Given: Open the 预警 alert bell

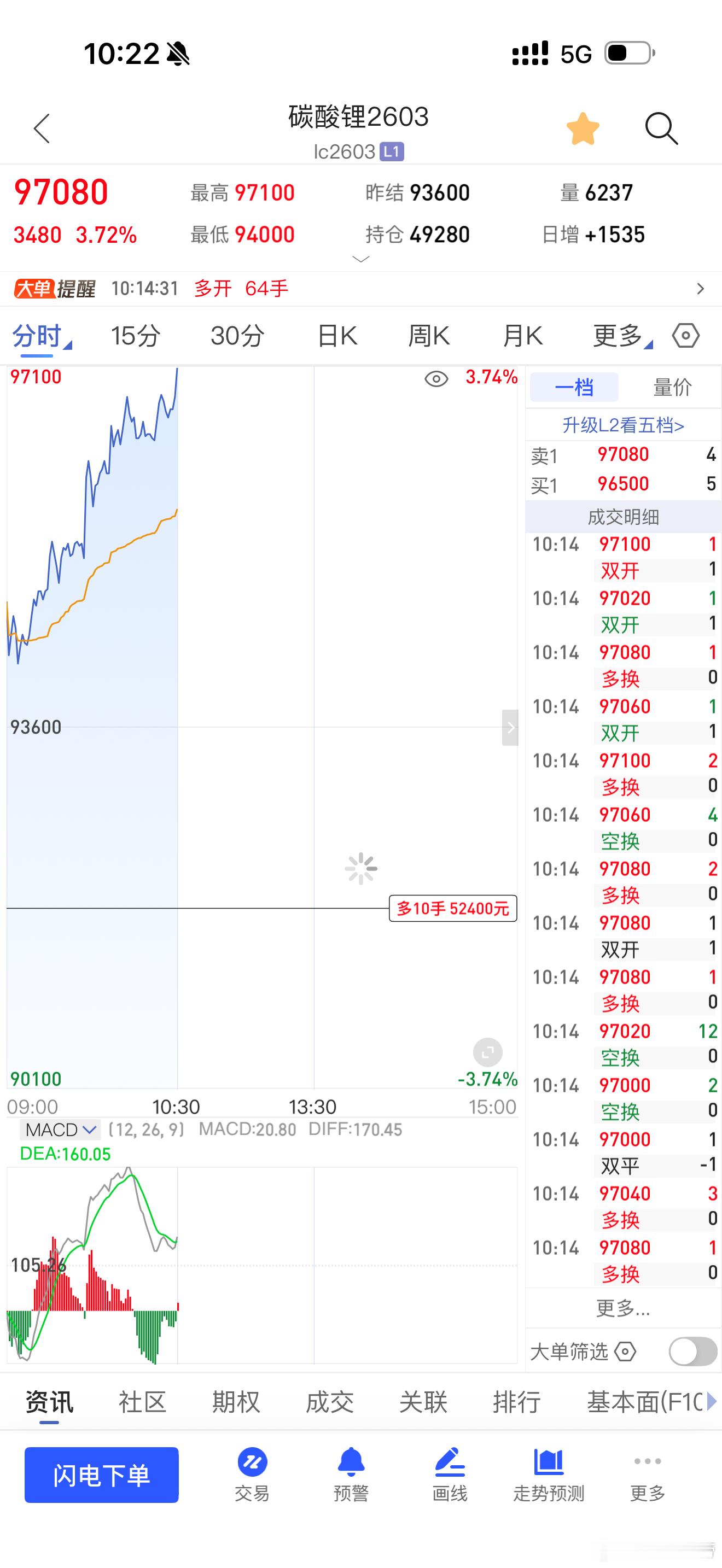Looking at the screenshot, I should point(351,1475).
